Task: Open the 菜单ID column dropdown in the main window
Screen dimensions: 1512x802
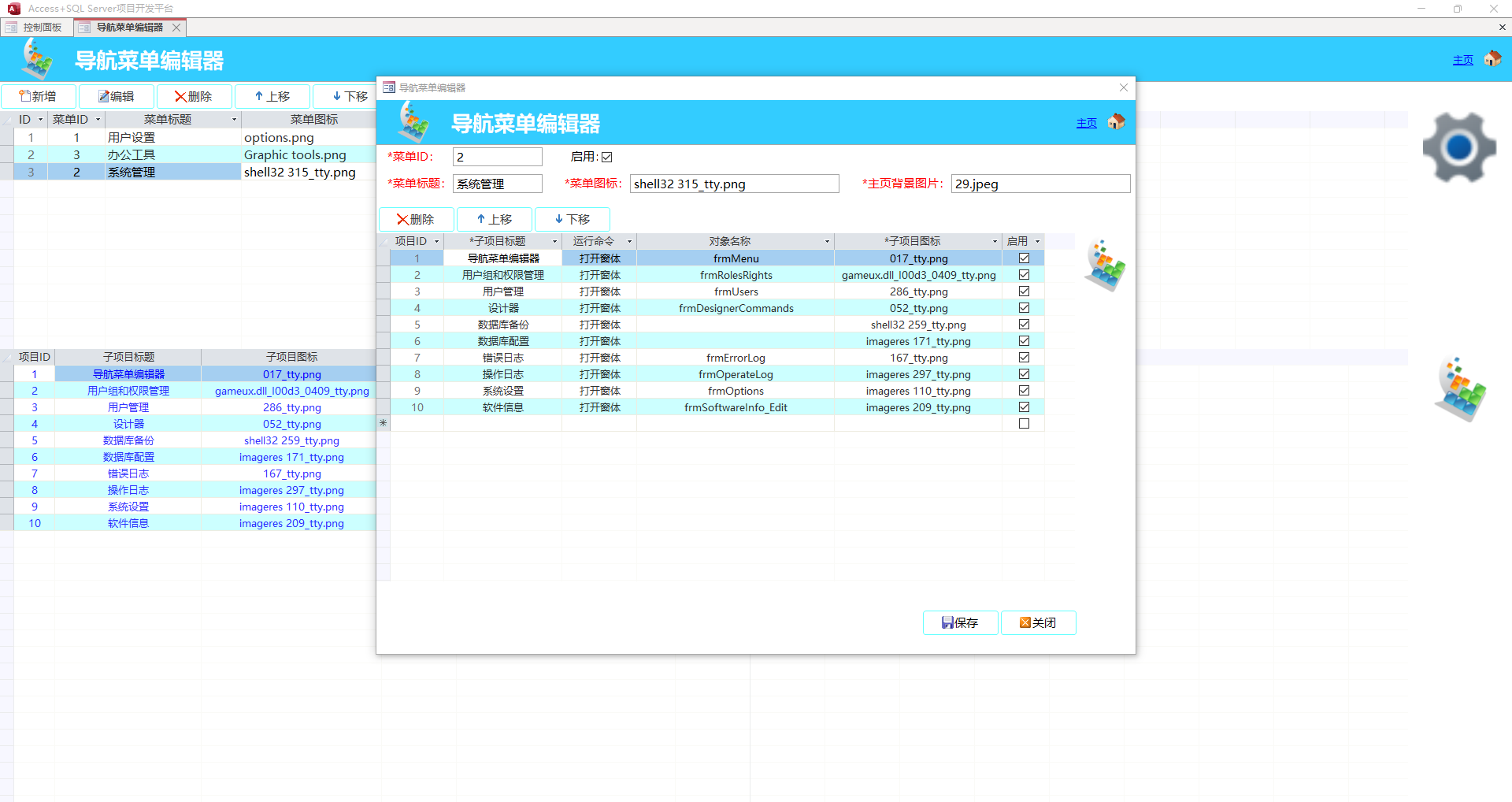Action: (x=98, y=120)
